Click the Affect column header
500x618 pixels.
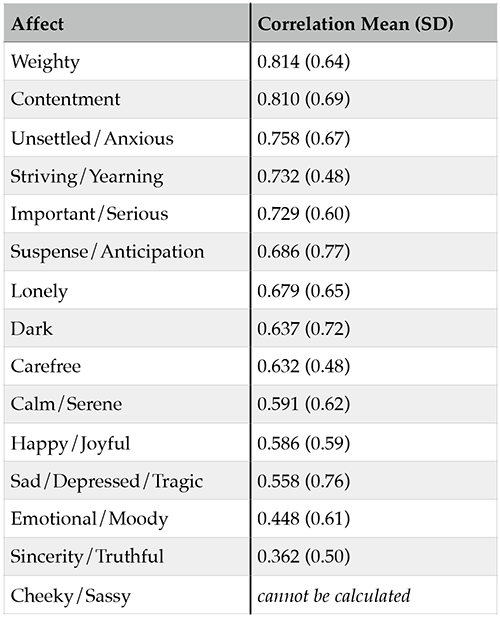(37, 24)
